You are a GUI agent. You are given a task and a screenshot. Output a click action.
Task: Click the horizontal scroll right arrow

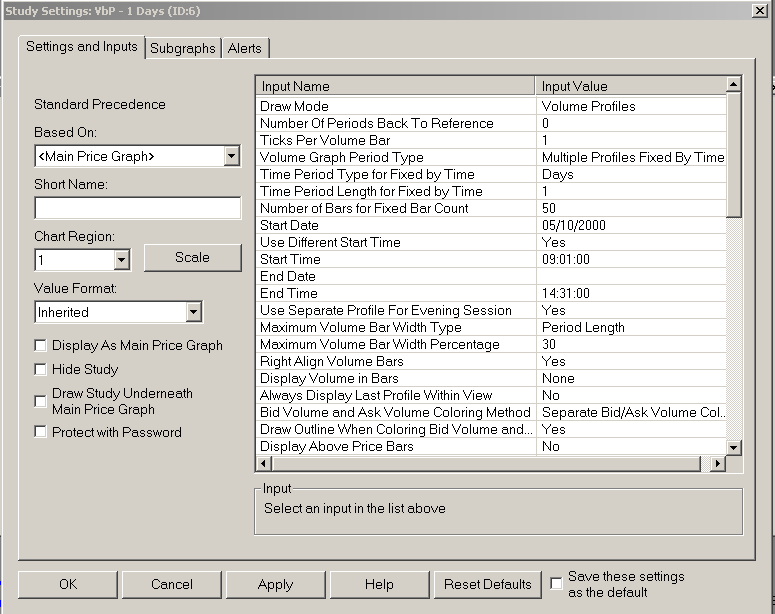(x=717, y=464)
